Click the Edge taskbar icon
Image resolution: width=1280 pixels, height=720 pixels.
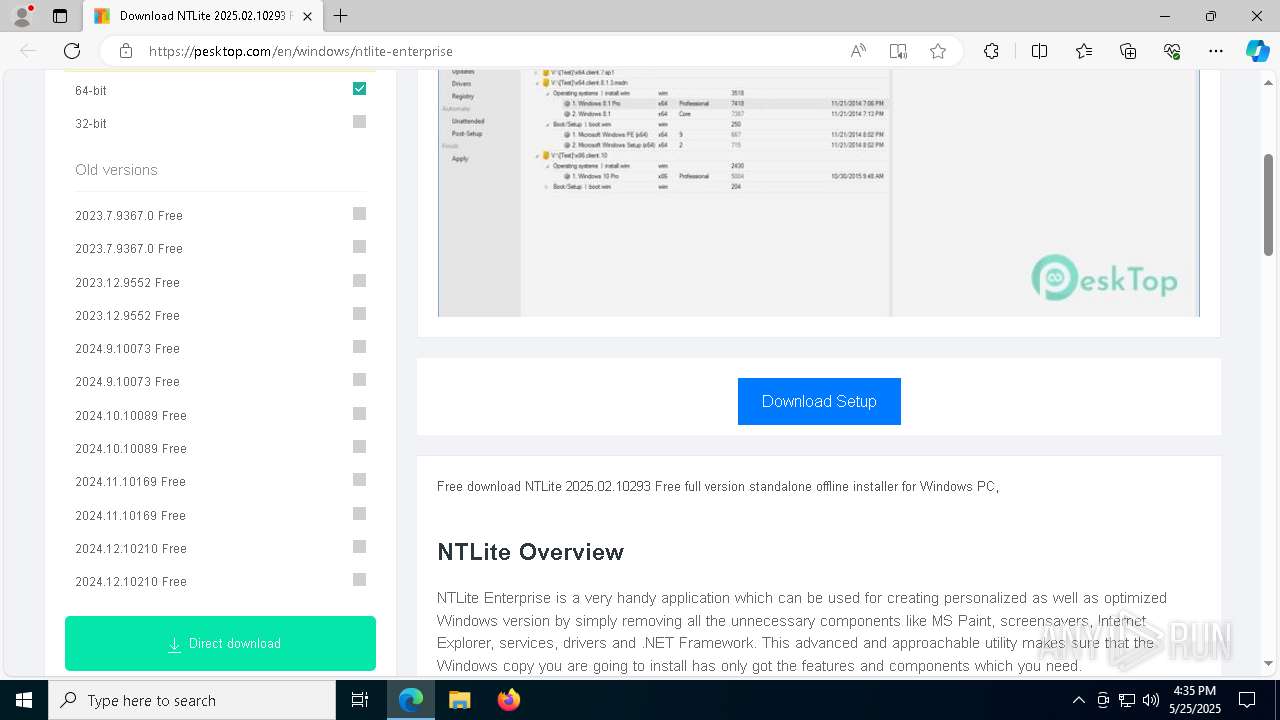point(411,700)
